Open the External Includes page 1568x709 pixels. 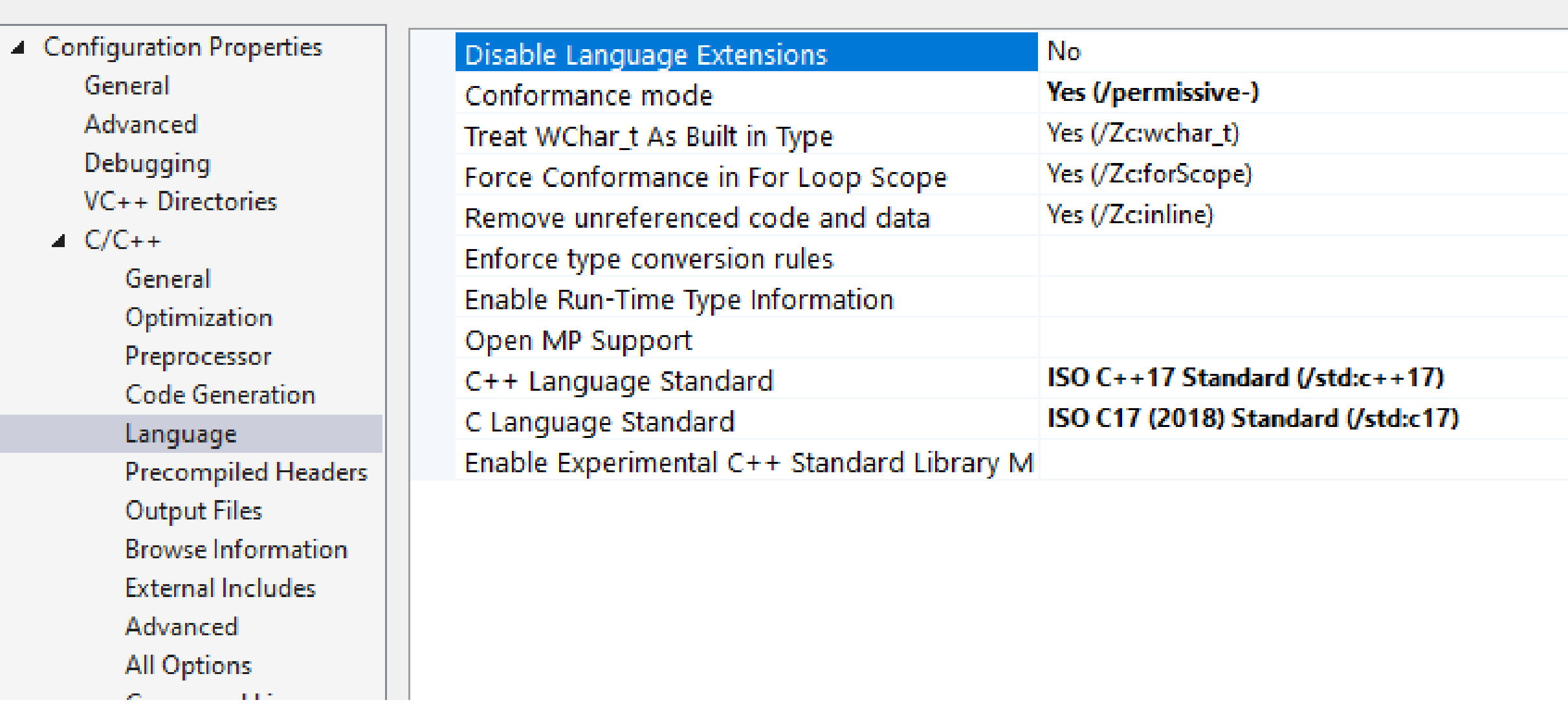pos(221,588)
